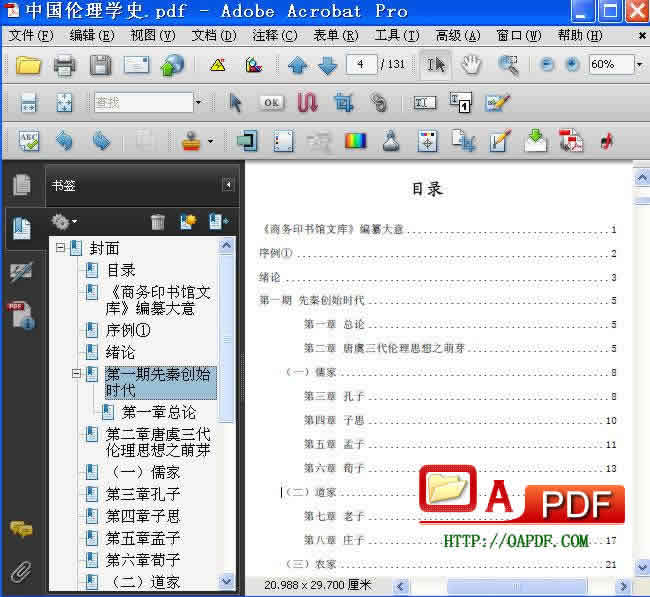Choose the text Select tool
Viewport: 650px width, 597px height.
click(435, 65)
